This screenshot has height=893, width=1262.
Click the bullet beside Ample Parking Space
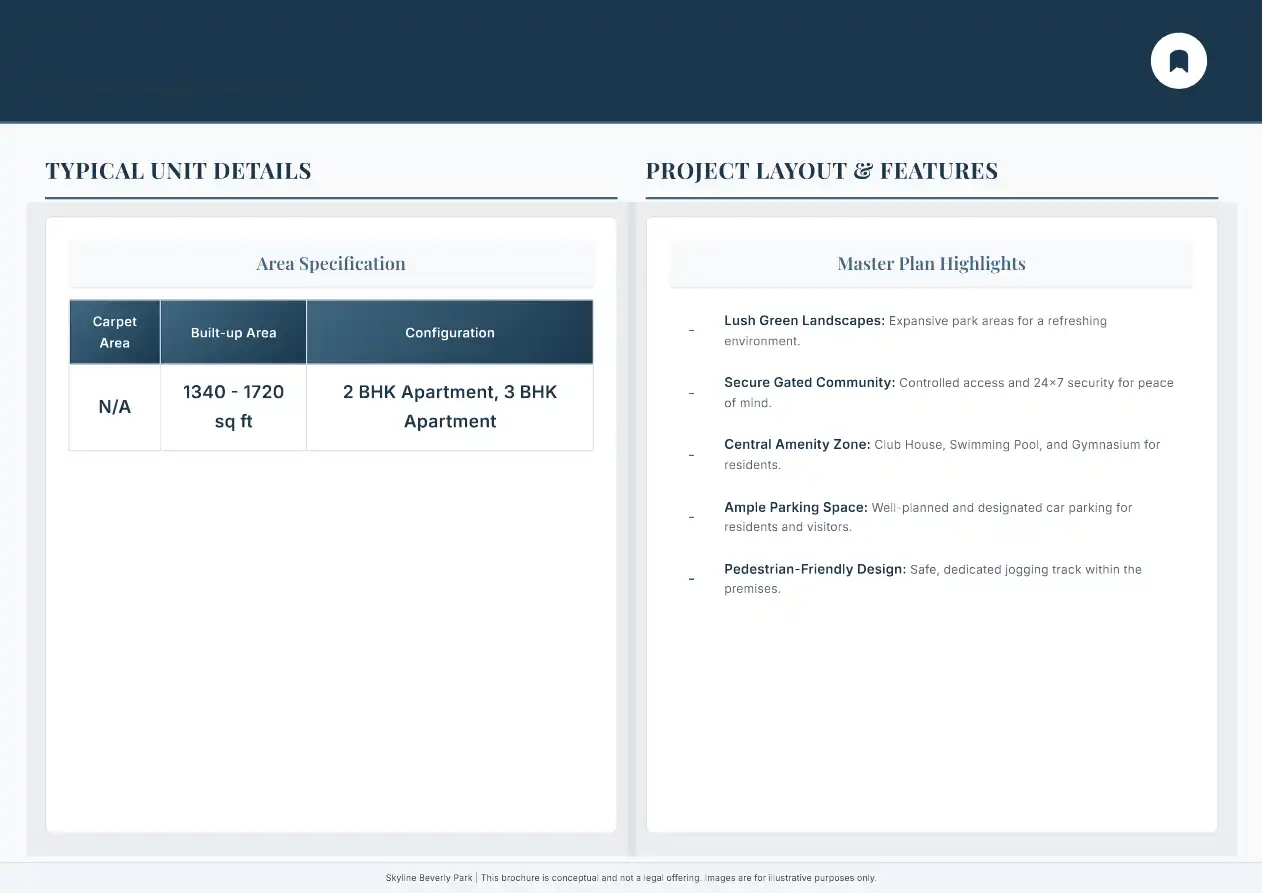[691, 517]
